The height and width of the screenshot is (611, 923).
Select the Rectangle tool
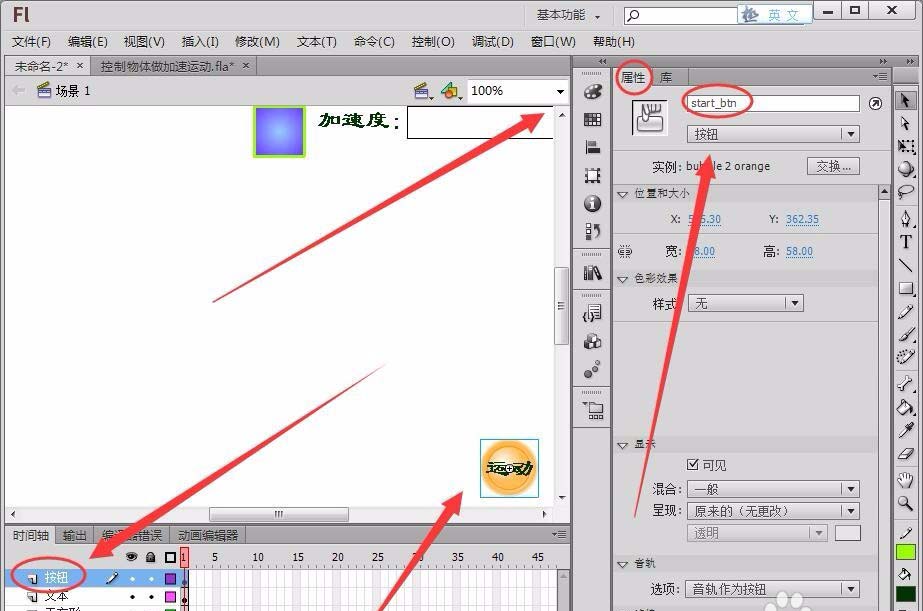pos(905,288)
